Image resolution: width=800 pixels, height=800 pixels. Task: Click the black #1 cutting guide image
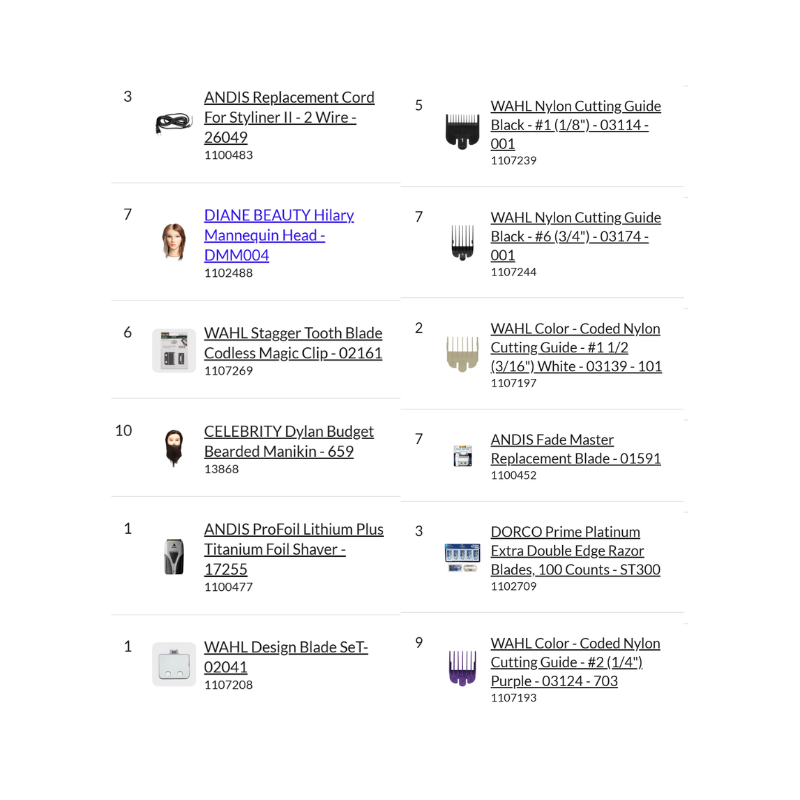click(462, 132)
